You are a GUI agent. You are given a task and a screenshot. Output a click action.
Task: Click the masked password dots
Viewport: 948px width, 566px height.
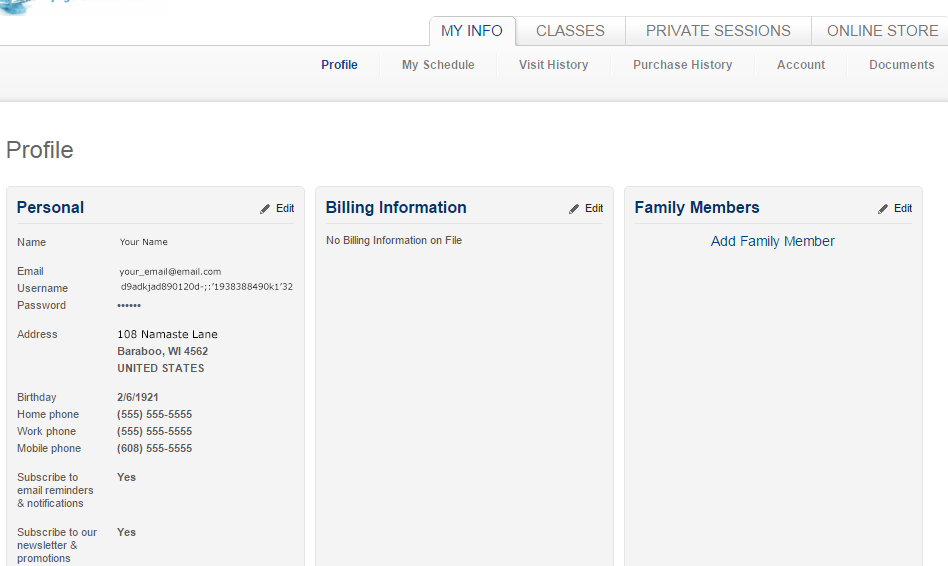click(129, 306)
